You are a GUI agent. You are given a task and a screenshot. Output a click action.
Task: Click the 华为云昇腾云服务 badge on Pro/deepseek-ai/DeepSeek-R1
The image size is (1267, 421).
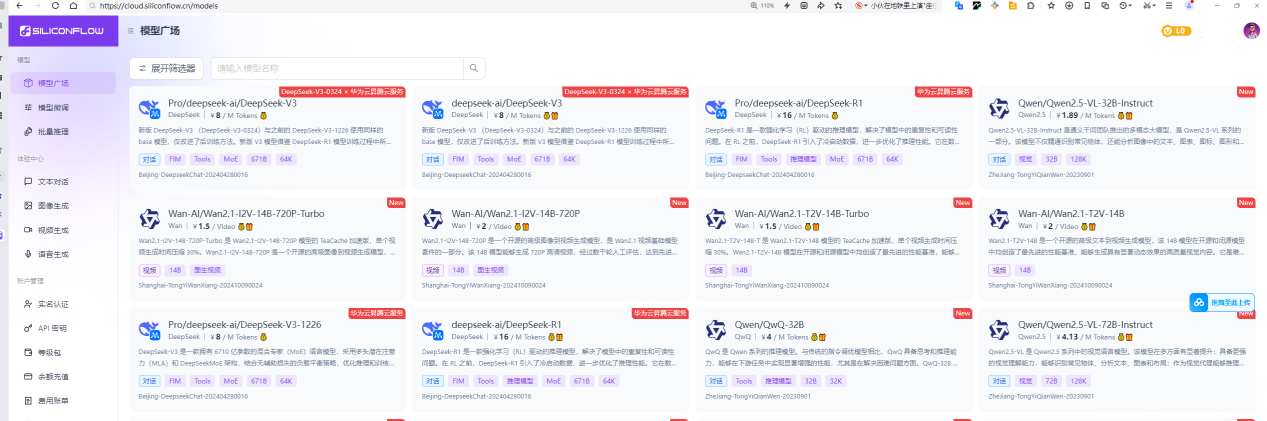[943, 91]
